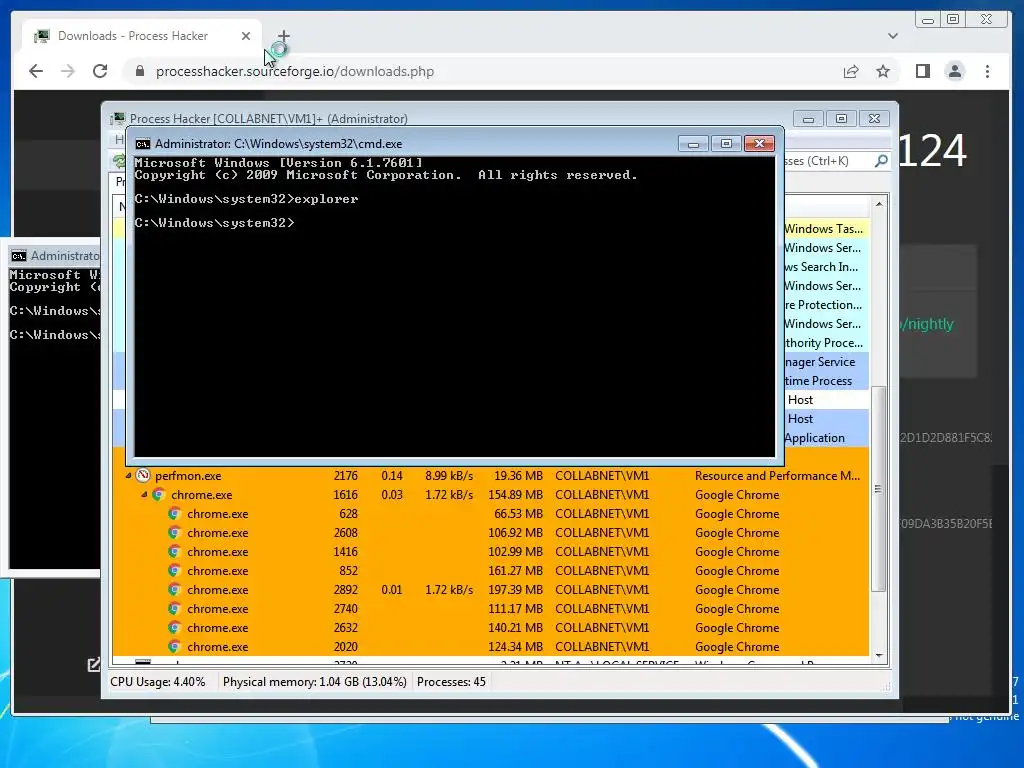Open tab search chevron in Chrome
This screenshot has width=1024, height=768.
pyautogui.click(x=893, y=36)
